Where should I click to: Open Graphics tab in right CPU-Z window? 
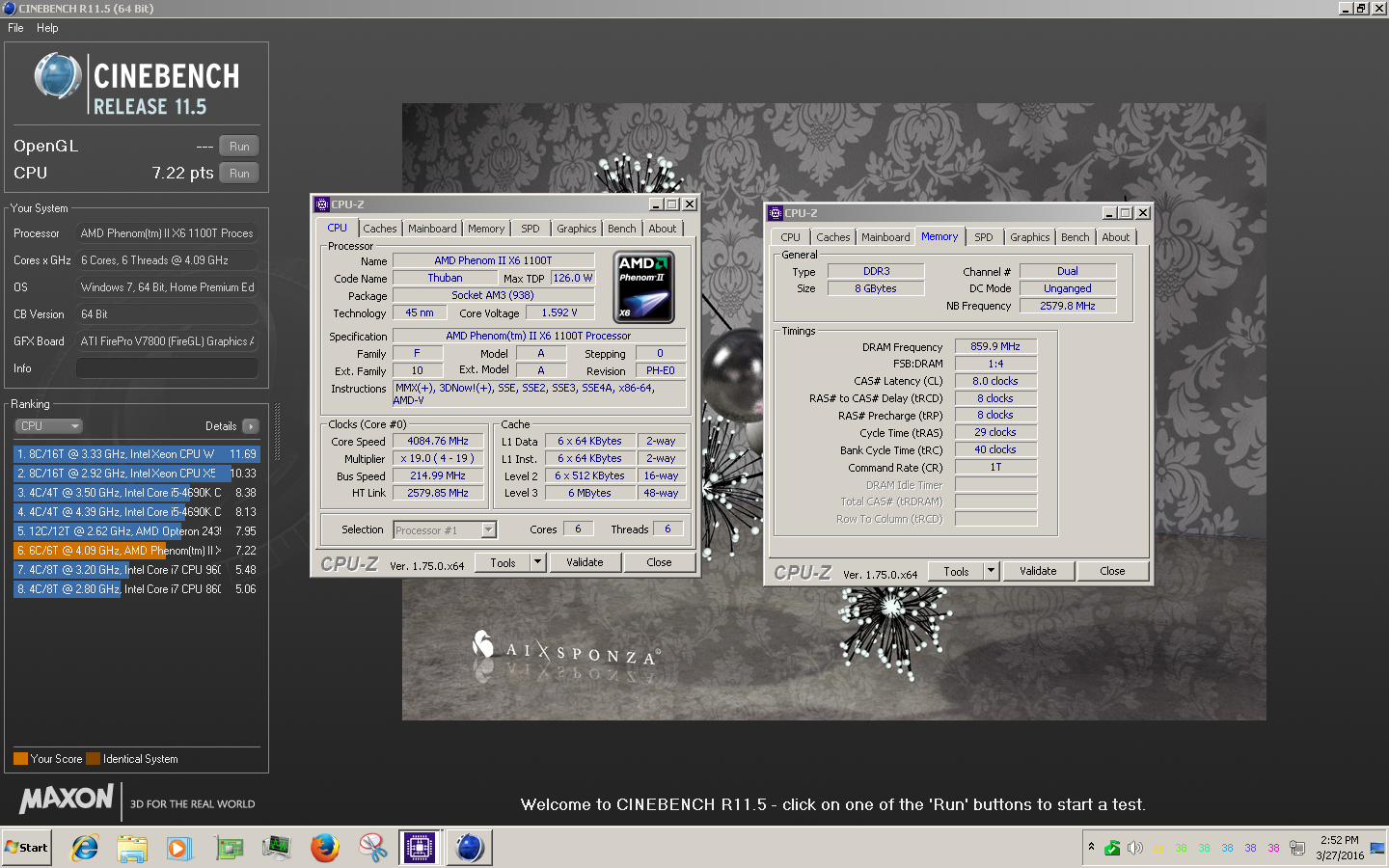point(1030,237)
